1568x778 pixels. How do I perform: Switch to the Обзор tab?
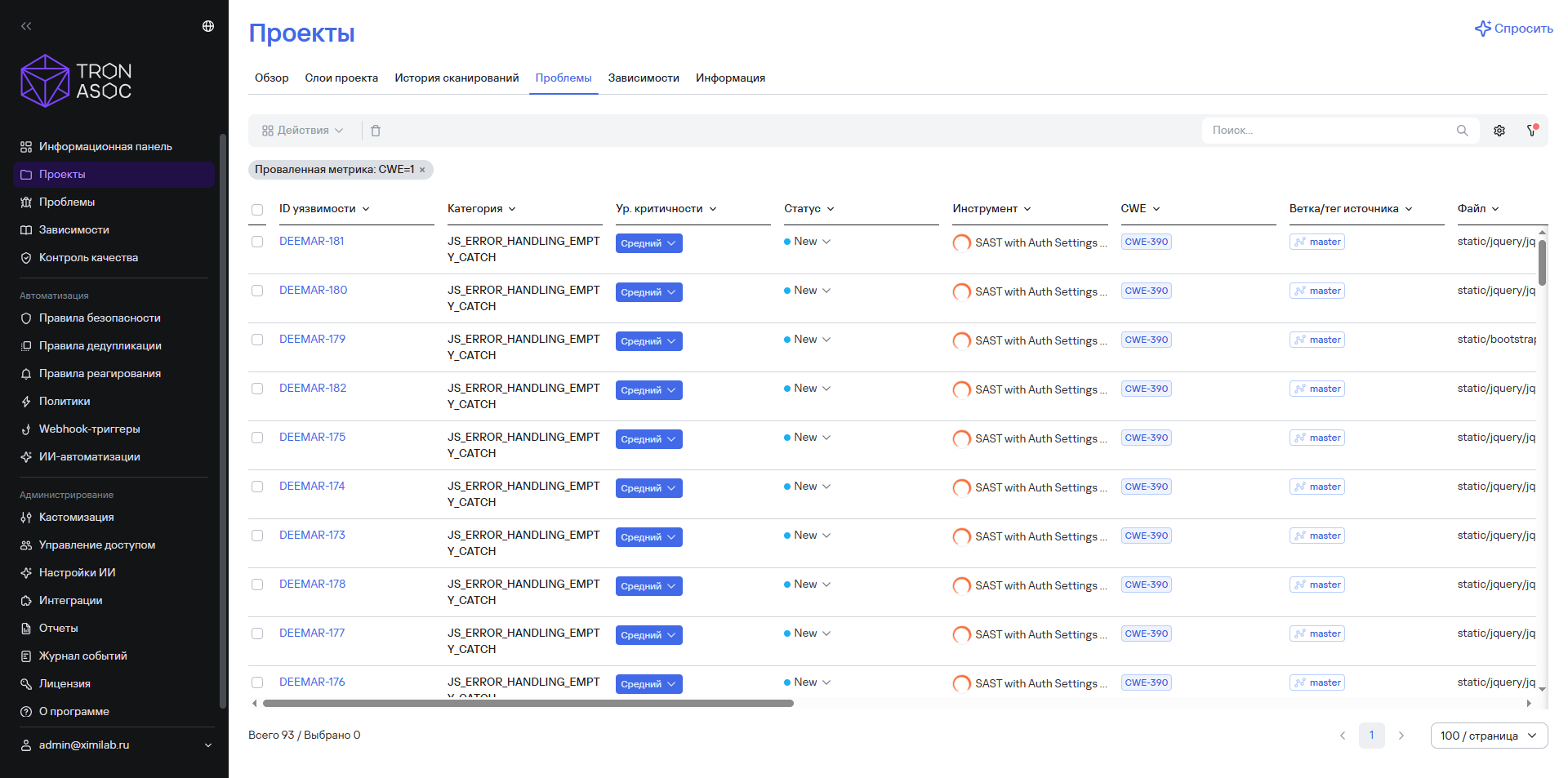point(272,78)
